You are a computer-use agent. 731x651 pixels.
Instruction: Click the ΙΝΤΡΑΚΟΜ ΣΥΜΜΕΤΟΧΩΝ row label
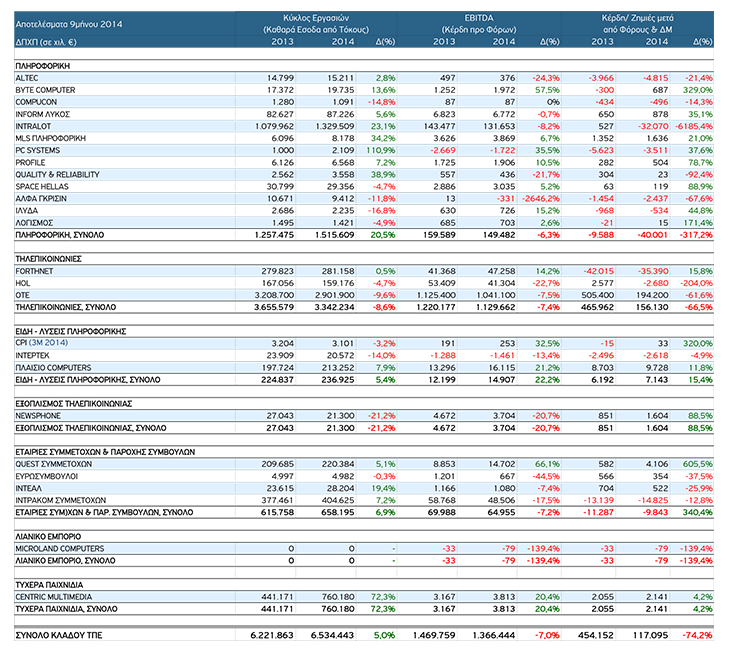[61, 500]
